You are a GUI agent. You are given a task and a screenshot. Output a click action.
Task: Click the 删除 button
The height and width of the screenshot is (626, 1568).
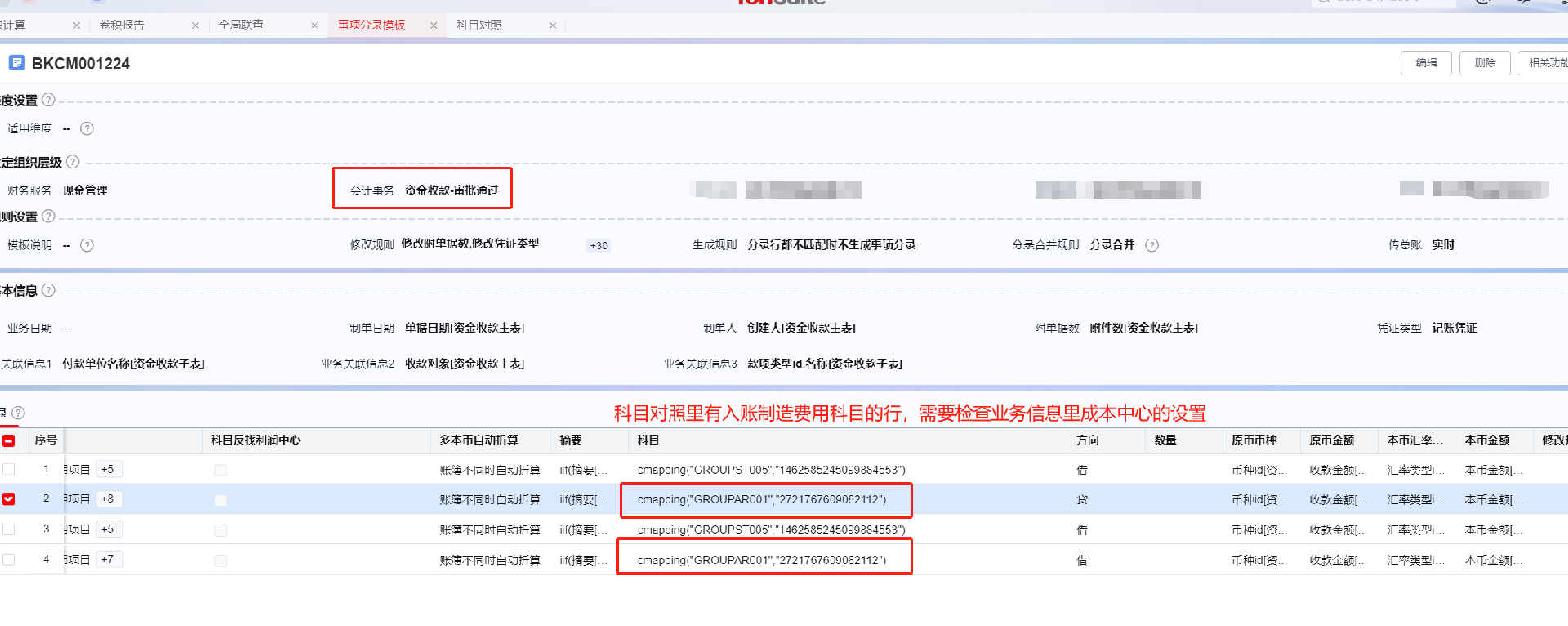[1485, 63]
